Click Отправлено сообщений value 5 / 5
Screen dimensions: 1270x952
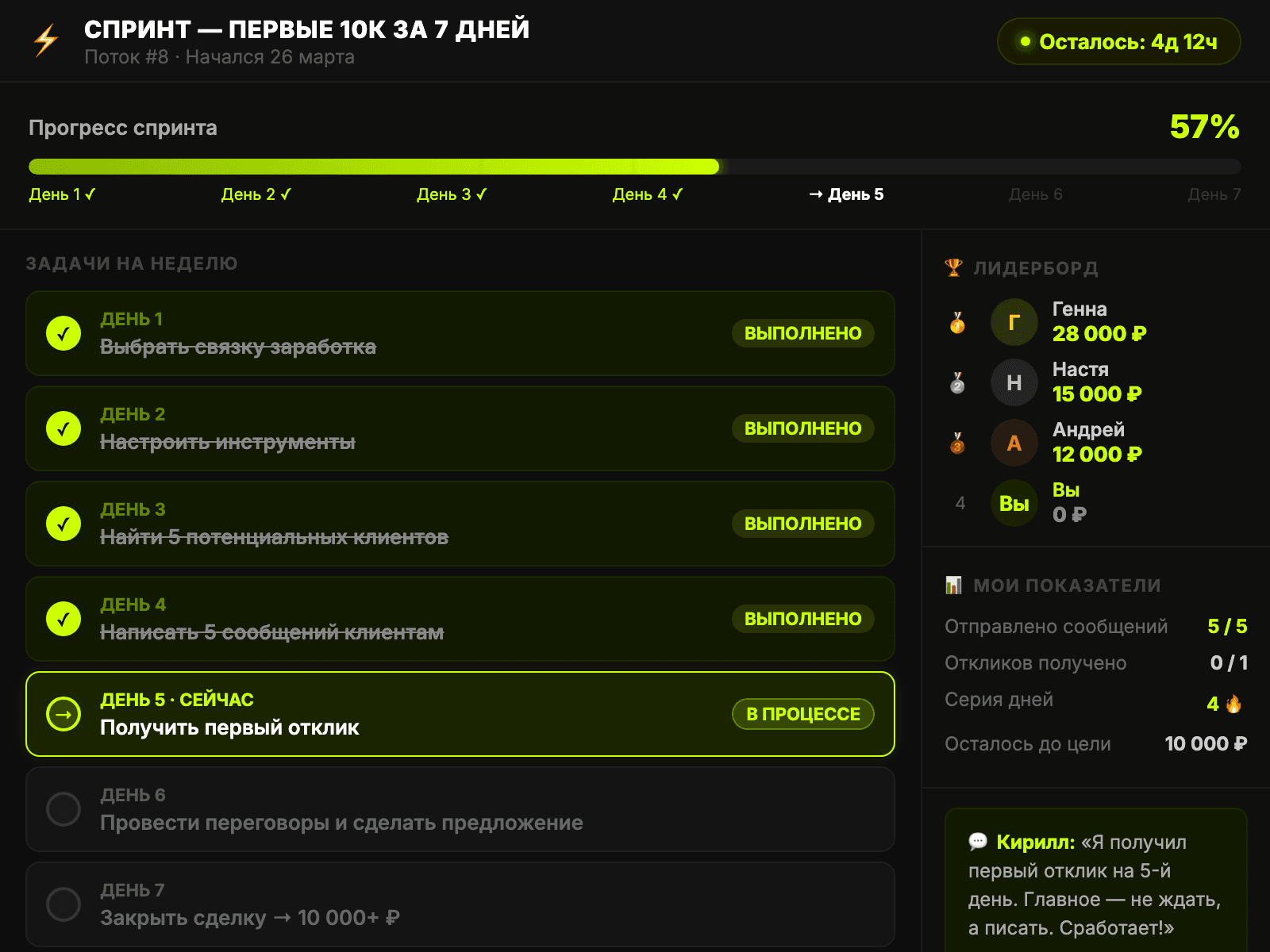(x=1227, y=627)
